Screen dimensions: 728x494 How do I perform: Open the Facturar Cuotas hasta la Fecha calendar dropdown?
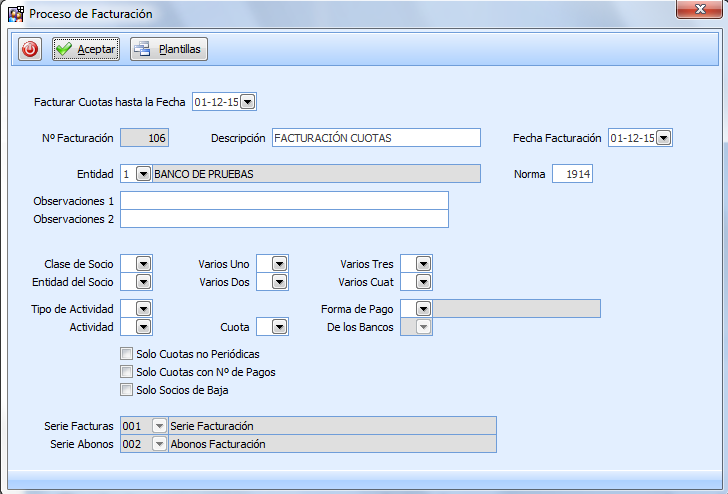(248, 101)
